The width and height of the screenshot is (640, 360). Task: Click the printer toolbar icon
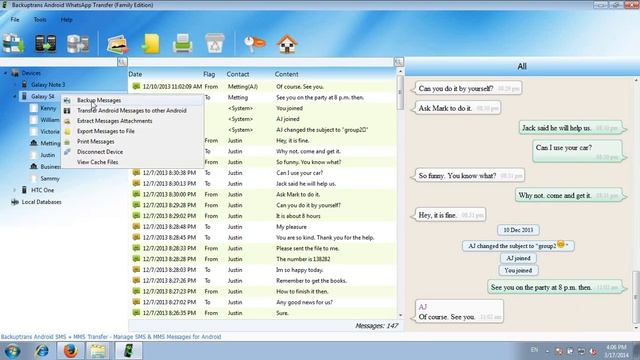point(182,44)
